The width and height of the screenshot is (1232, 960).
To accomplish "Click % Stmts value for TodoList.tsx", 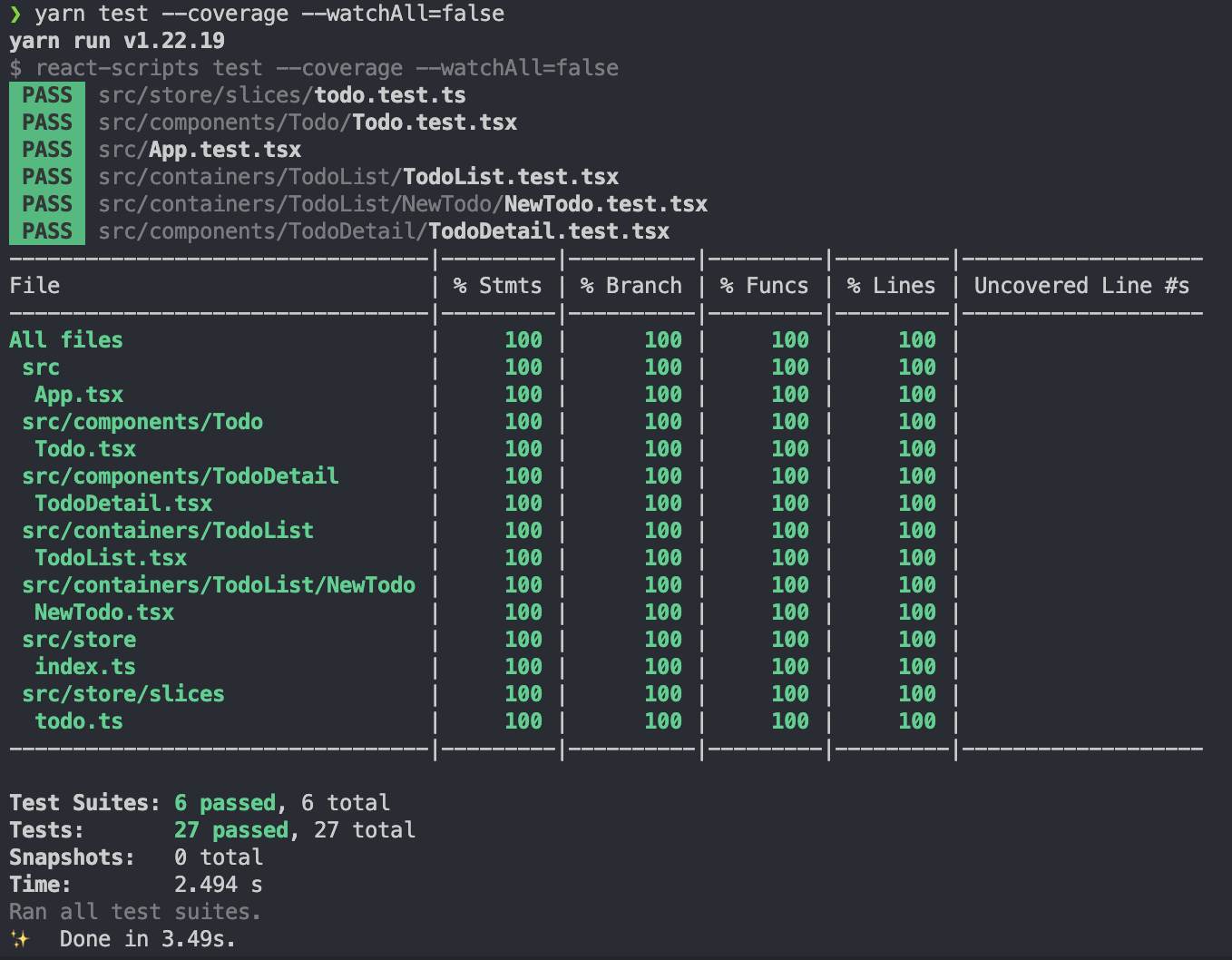I will coord(523,558).
